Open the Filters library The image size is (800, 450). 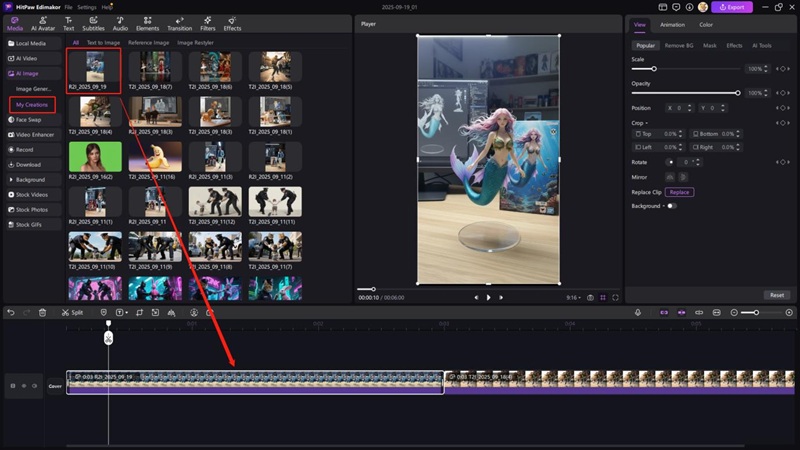208,24
